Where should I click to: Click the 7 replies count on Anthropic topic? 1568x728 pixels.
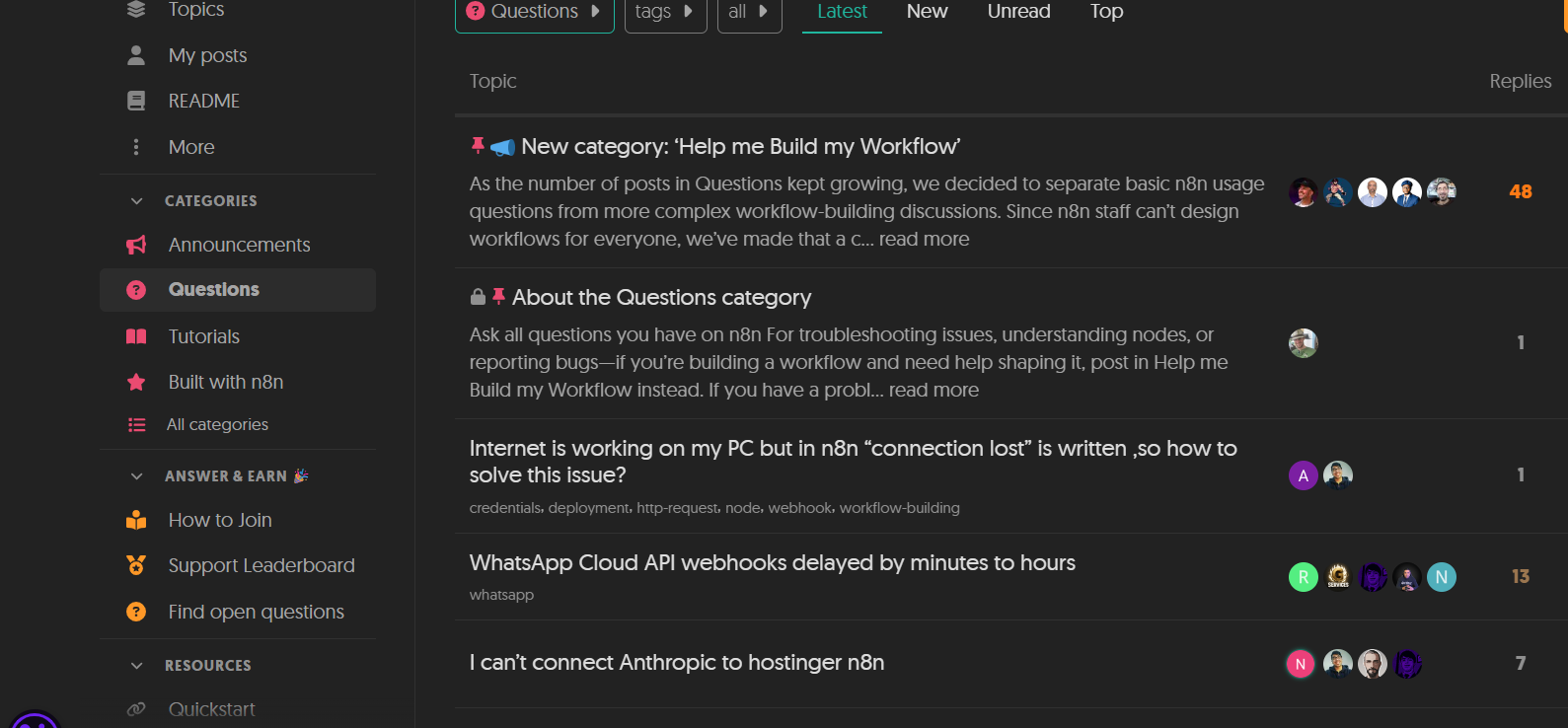pos(1521,663)
